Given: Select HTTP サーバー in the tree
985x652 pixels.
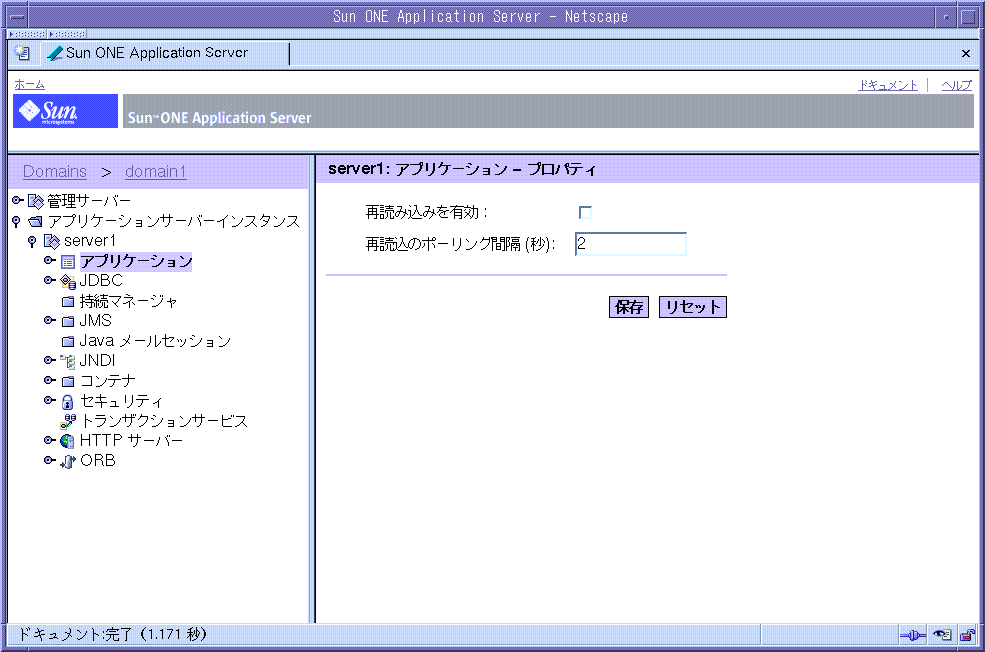Looking at the screenshot, I should [131, 441].
